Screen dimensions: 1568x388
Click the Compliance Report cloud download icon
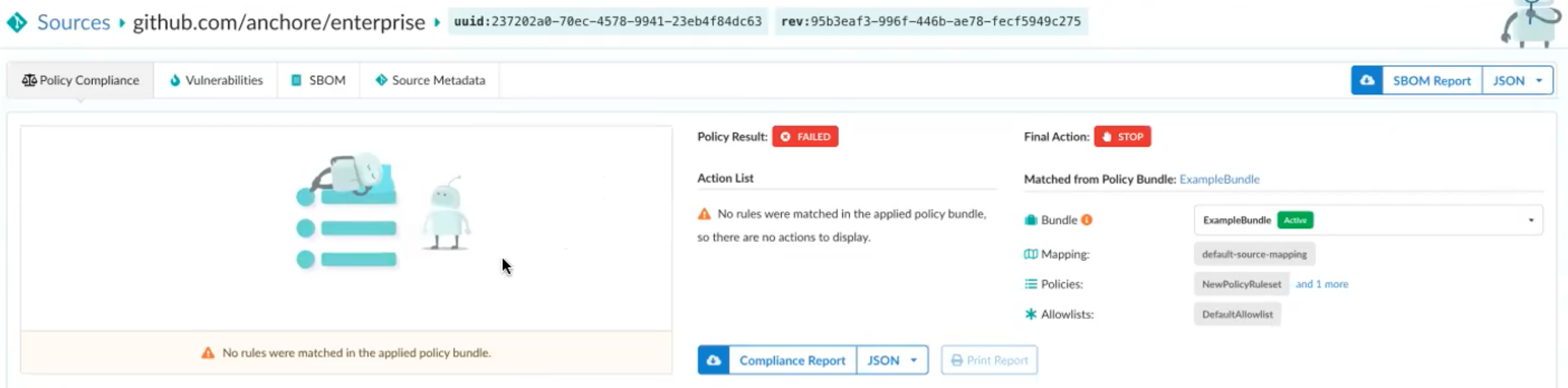click(x=713, y=360)
